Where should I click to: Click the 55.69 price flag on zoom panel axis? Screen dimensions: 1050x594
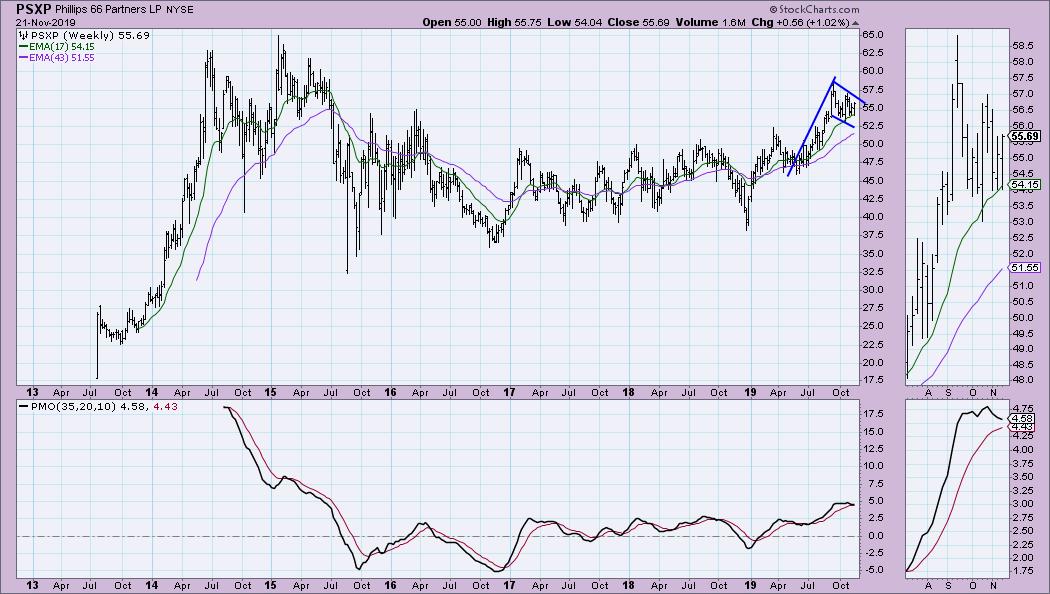coord(1025,137)
